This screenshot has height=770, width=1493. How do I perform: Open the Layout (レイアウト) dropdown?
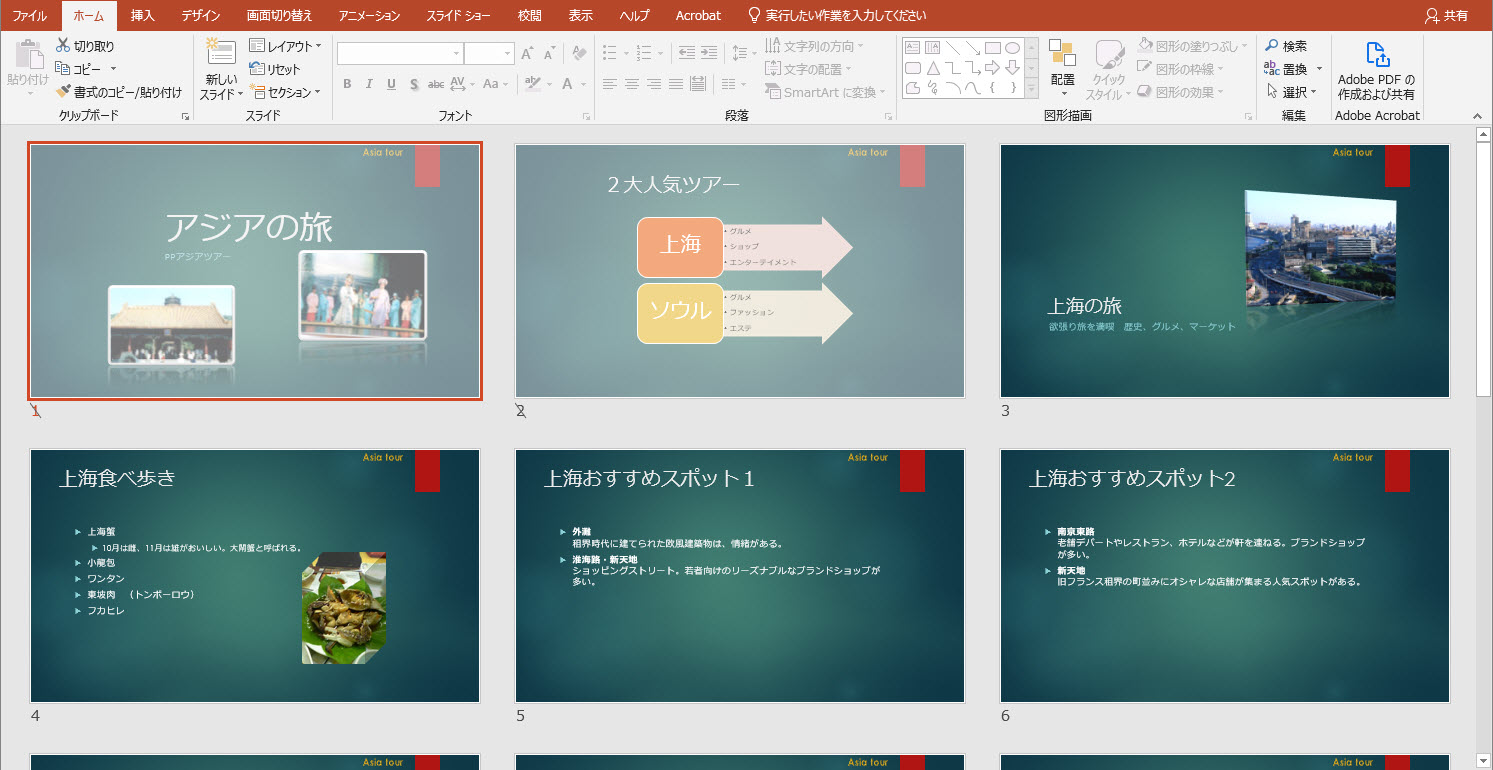pyautogui.click(x=285, y=46)
